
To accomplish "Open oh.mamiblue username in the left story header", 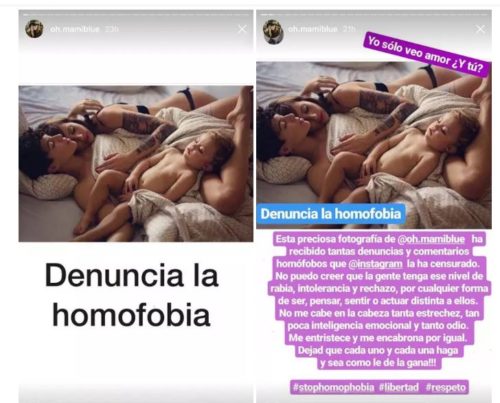I will (75, 29).
